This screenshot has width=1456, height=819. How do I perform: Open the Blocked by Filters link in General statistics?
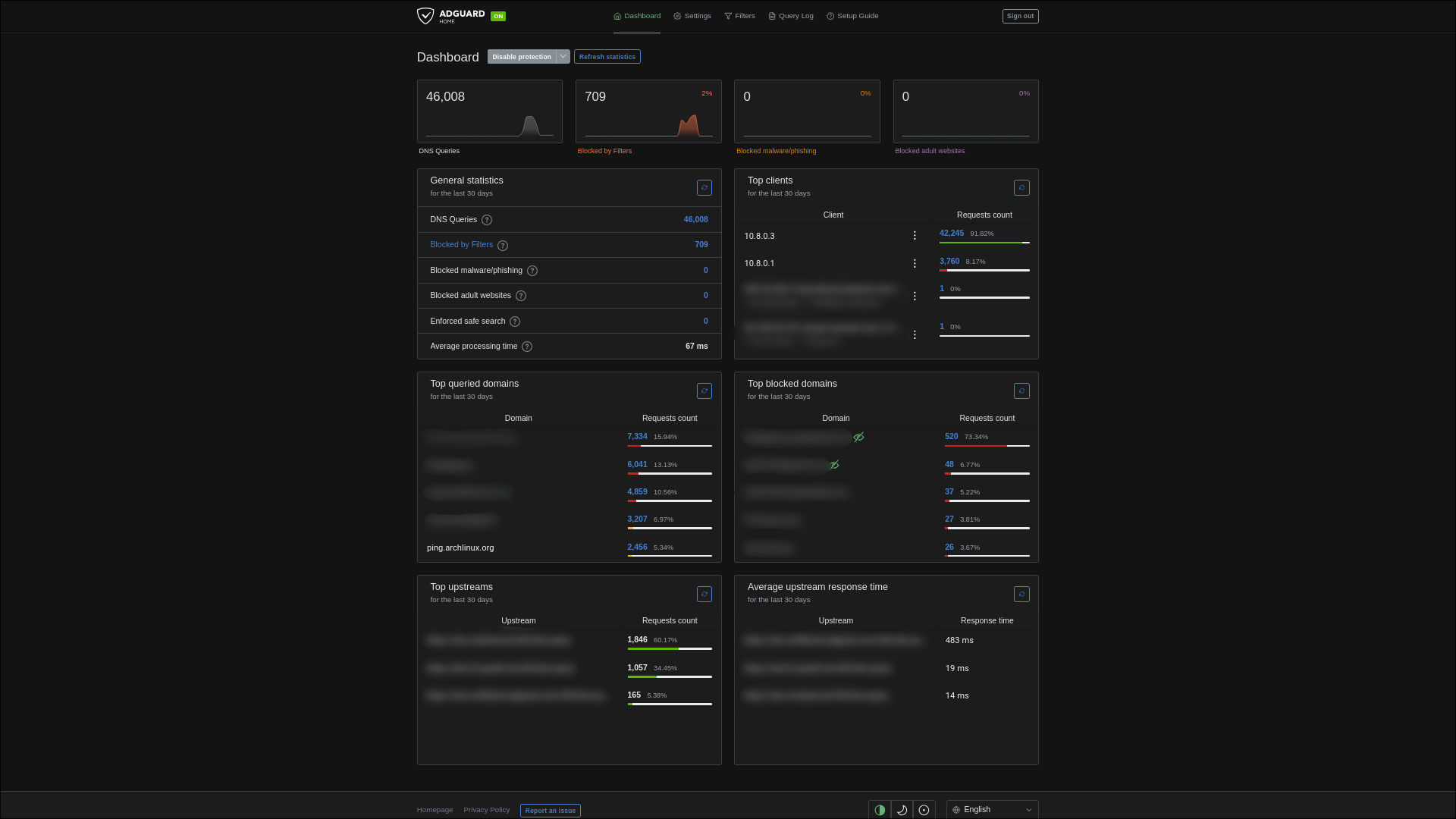(461, 245)
